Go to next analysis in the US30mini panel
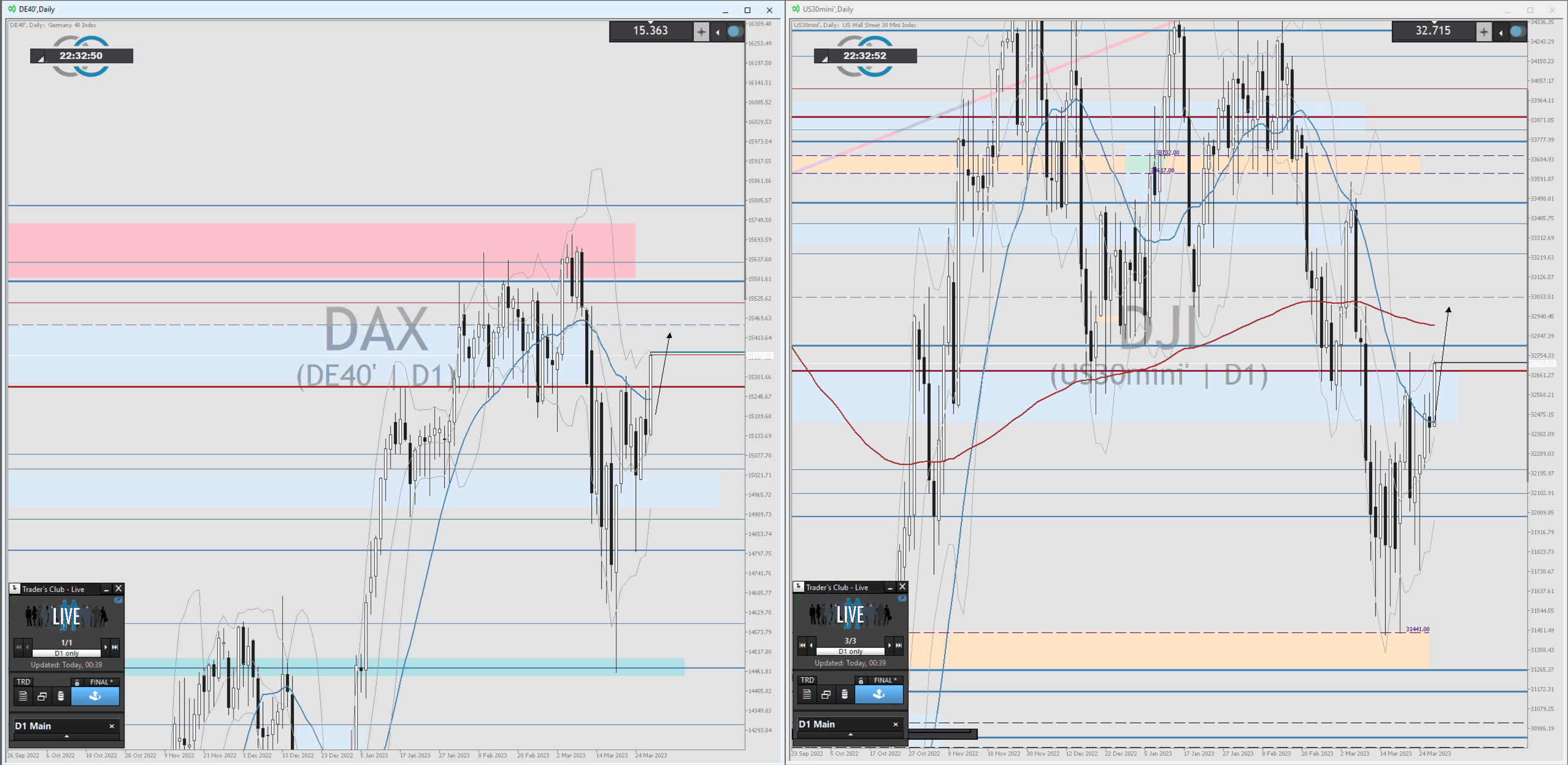This screenshot has height=765, width=1568. pyautogui.click(x=890, y=645)
